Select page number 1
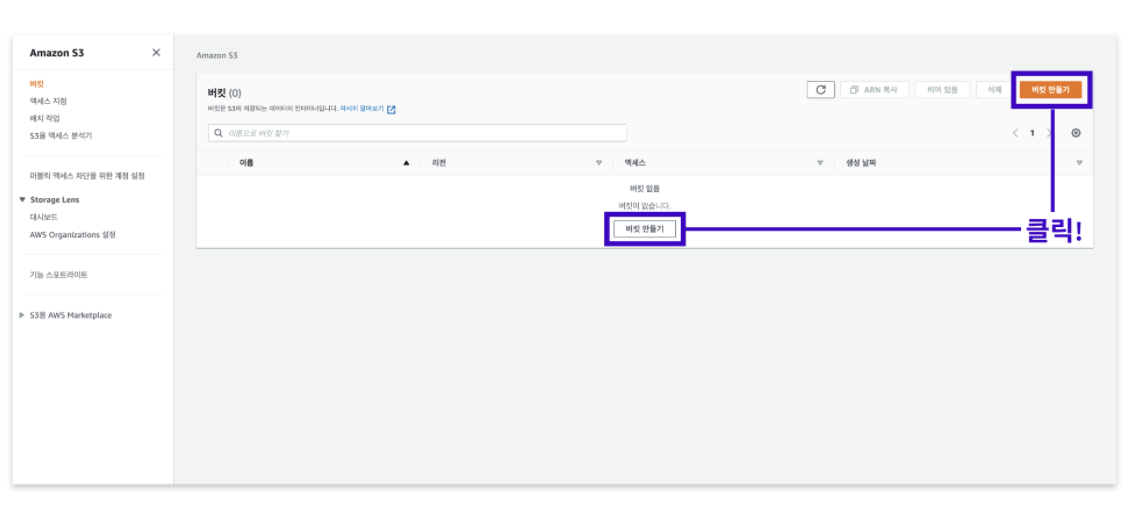 click(x=1032, y=133)
